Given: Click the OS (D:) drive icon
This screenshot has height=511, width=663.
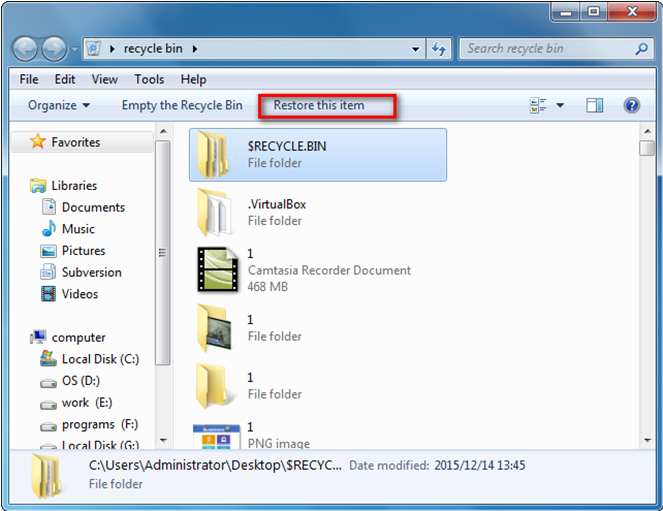Looking at the screenshot, I should [48, 383].
